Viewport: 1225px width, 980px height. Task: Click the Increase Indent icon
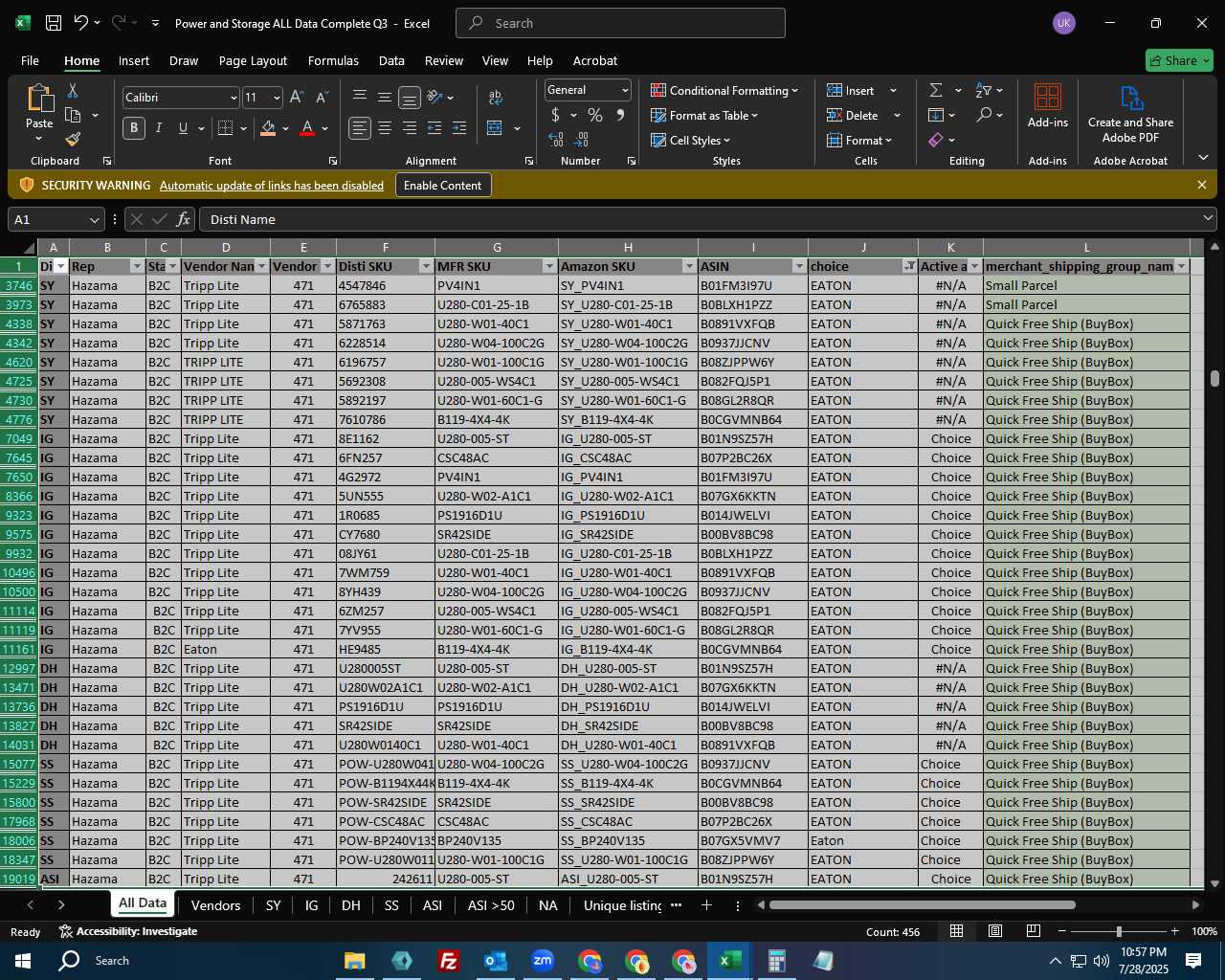[459, 128]
